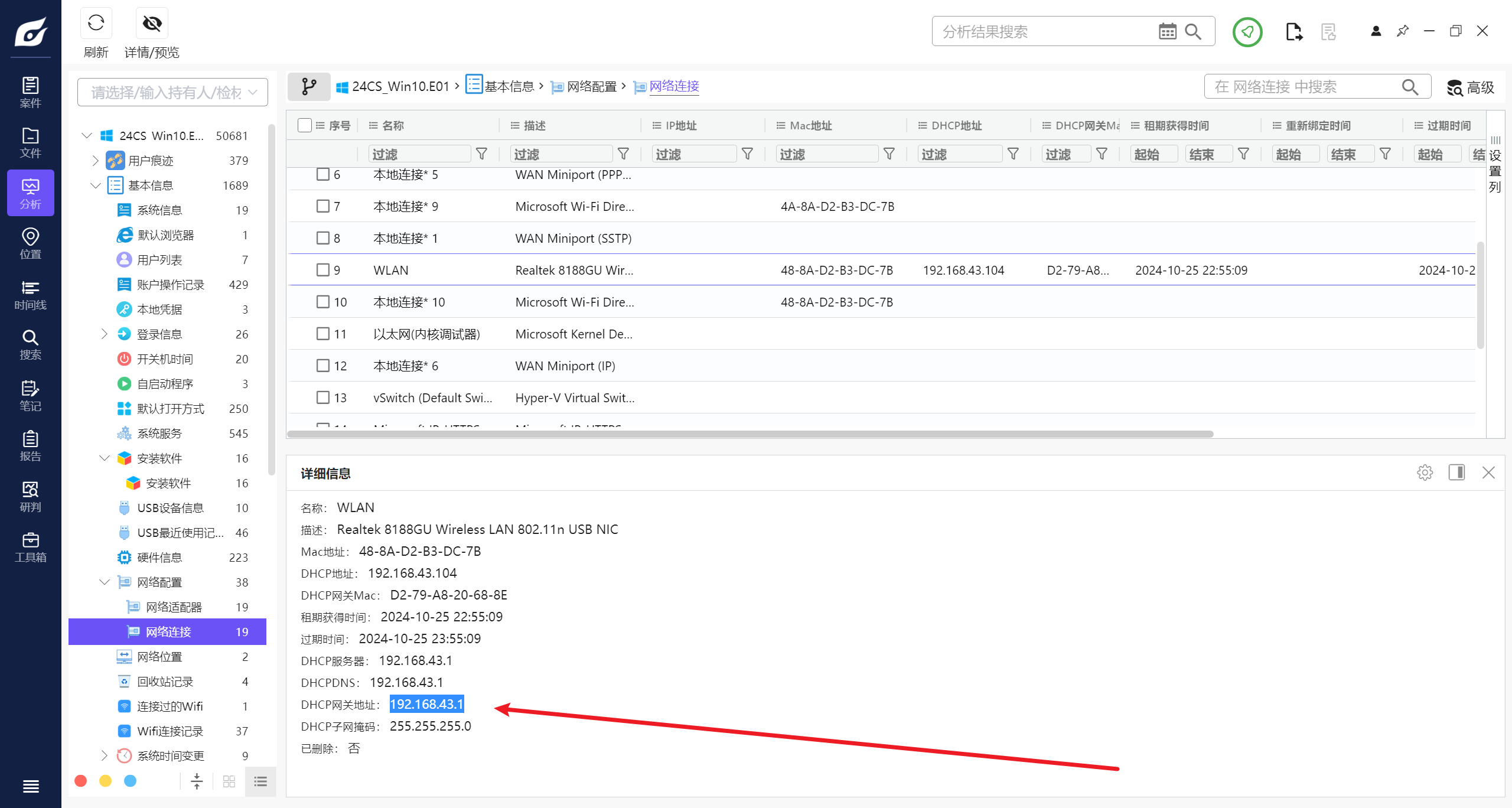The width and height of the screenshot is (1512, 808).
Task: Click the red color tag dot
Action: [x=81, y=781]
